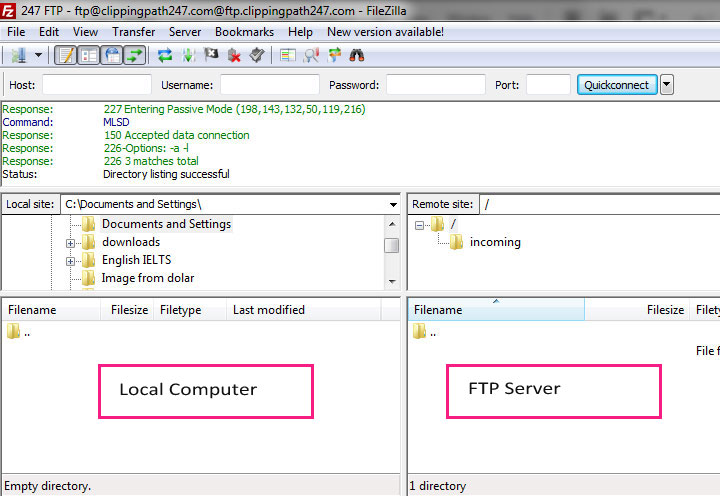Sort local files by Filetype column
The height and width of the screenshot is (496, 720).
pos(190,310)
